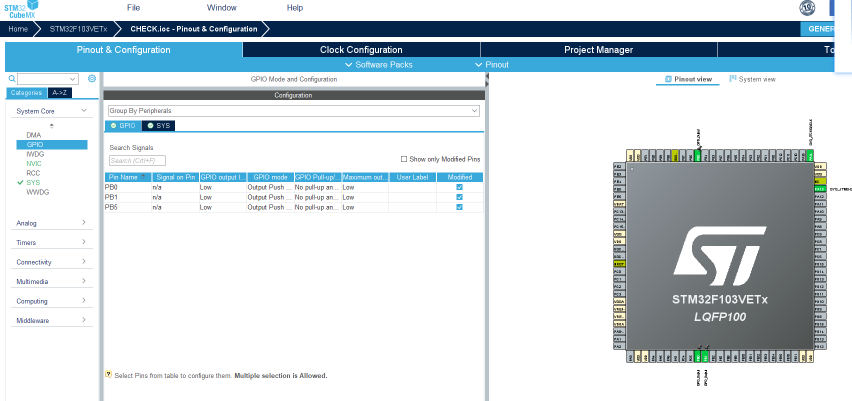Click the STM32CubeMX logo
Screen dimensions: 852x401
point(22,9)
